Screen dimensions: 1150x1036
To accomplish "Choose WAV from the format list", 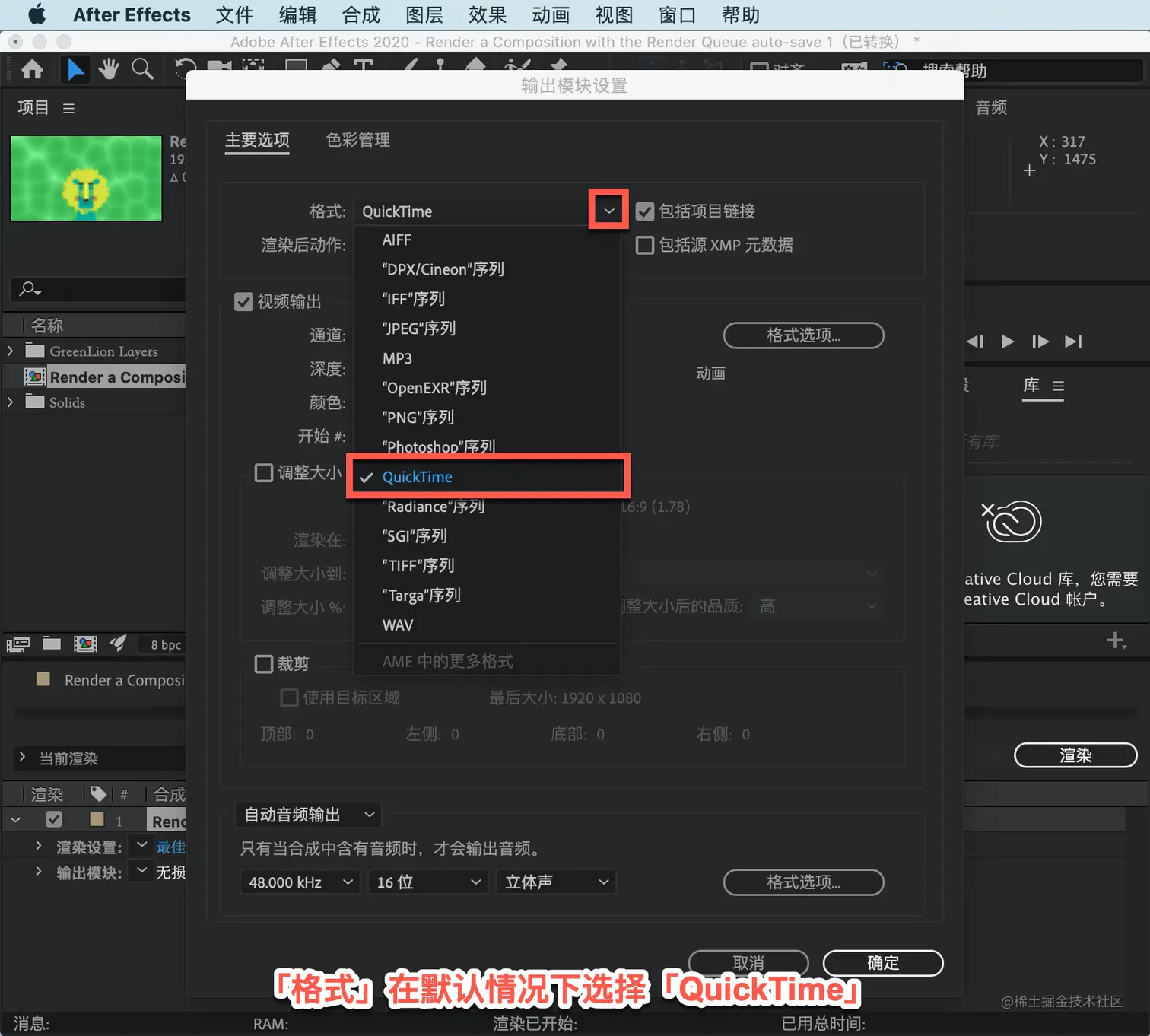I will click(487, 625).
